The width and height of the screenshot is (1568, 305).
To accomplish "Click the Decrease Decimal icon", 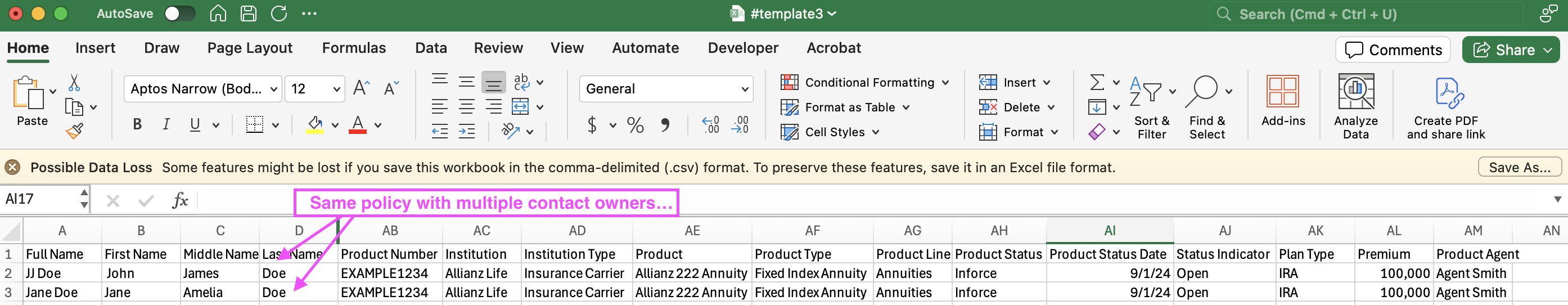I will coord(740,125).
